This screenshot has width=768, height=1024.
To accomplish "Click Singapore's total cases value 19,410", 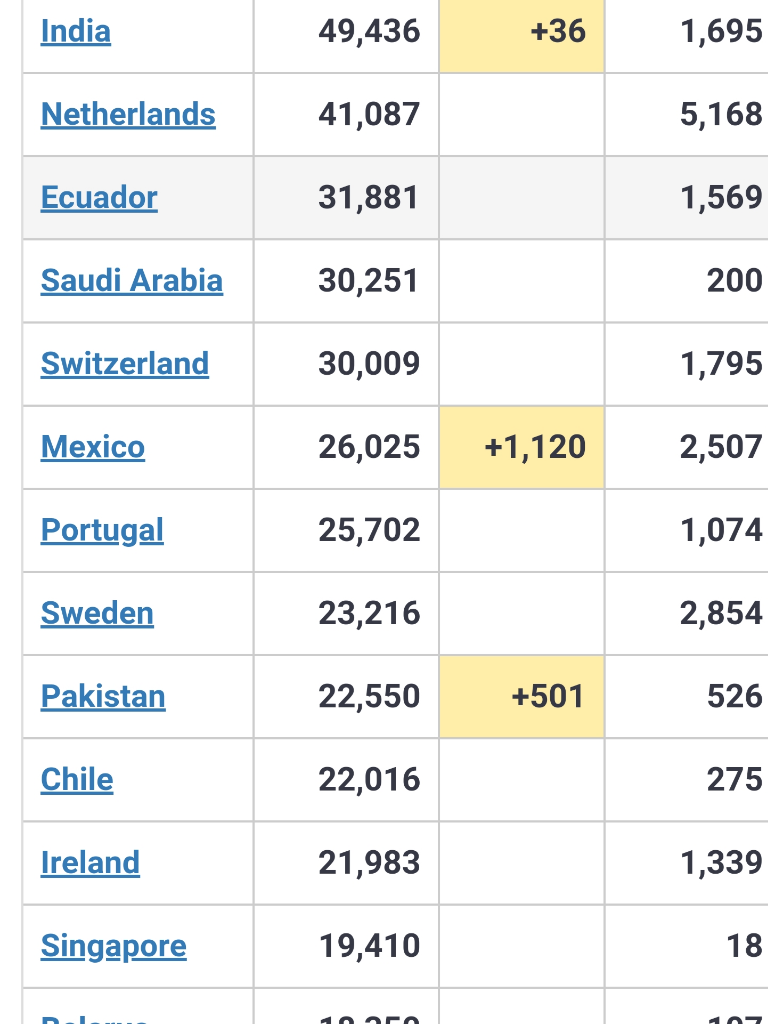I will [369, 946].
